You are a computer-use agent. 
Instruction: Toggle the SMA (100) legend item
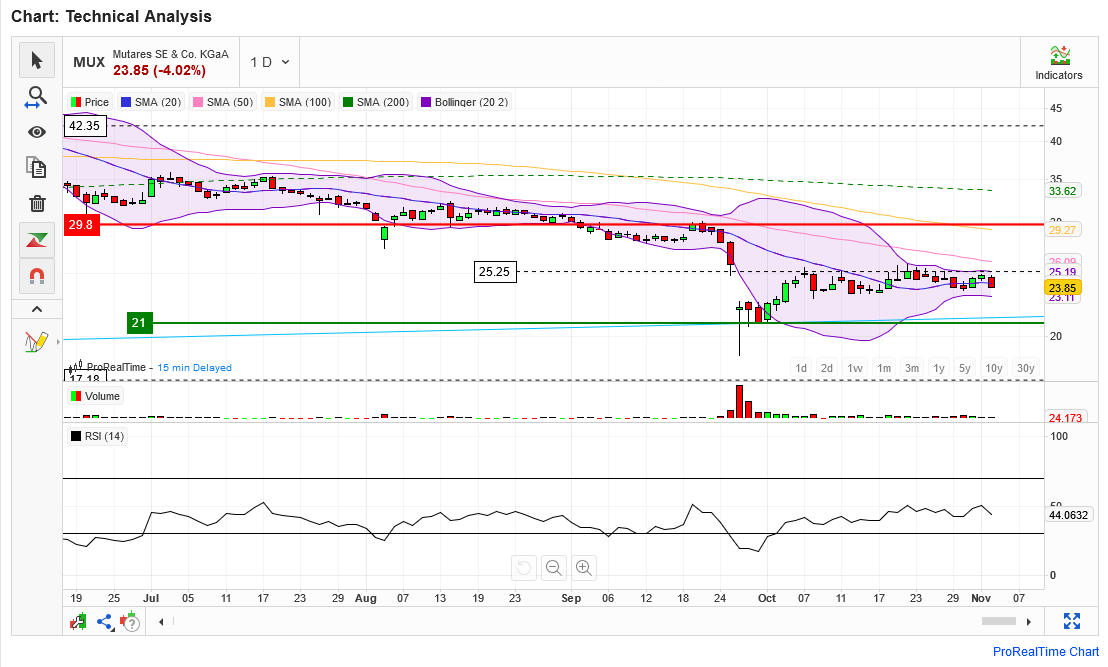click(297, 102)
